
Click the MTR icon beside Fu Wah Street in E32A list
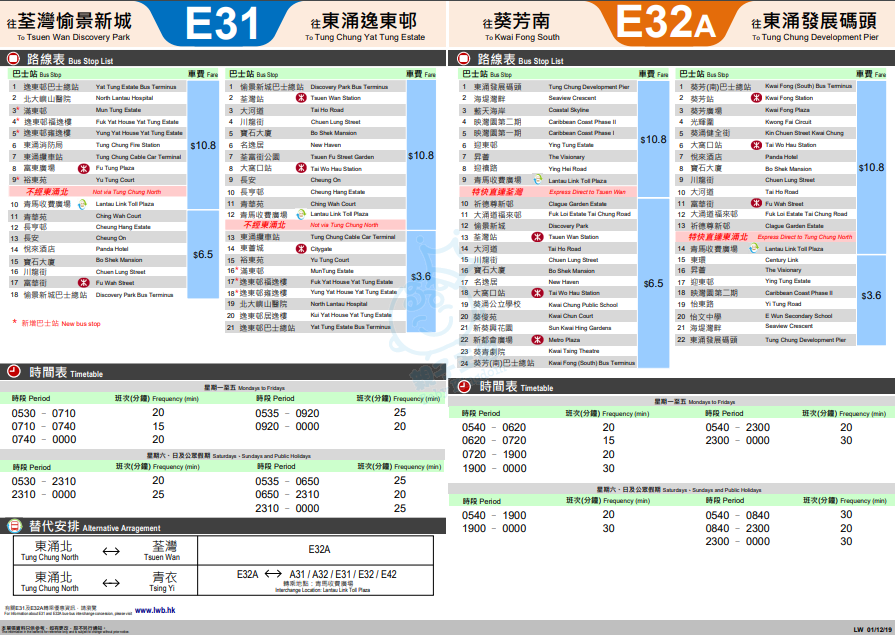pos(756,203)
